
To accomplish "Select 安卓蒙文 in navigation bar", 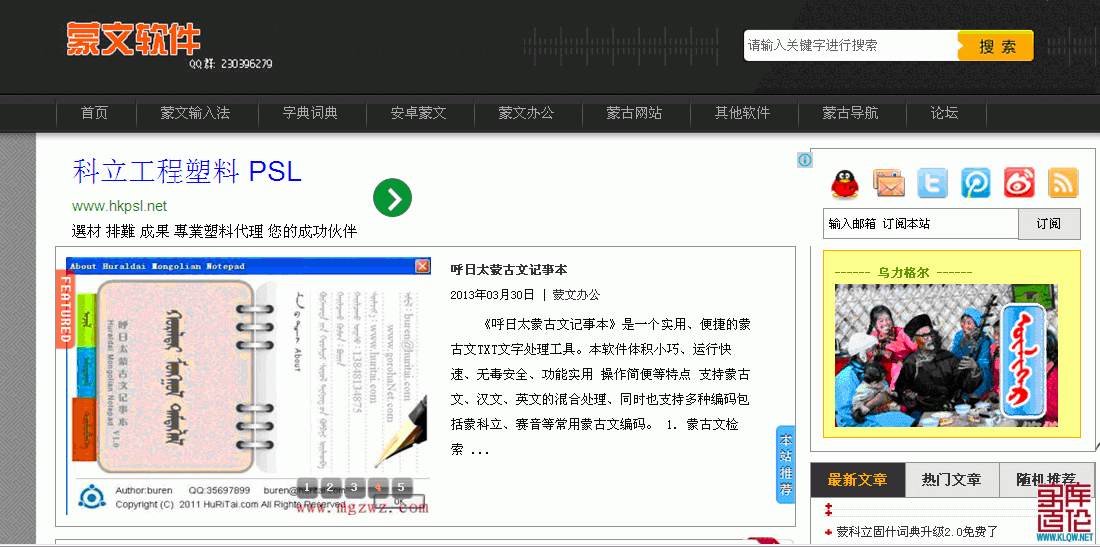I will click(418, 113).
